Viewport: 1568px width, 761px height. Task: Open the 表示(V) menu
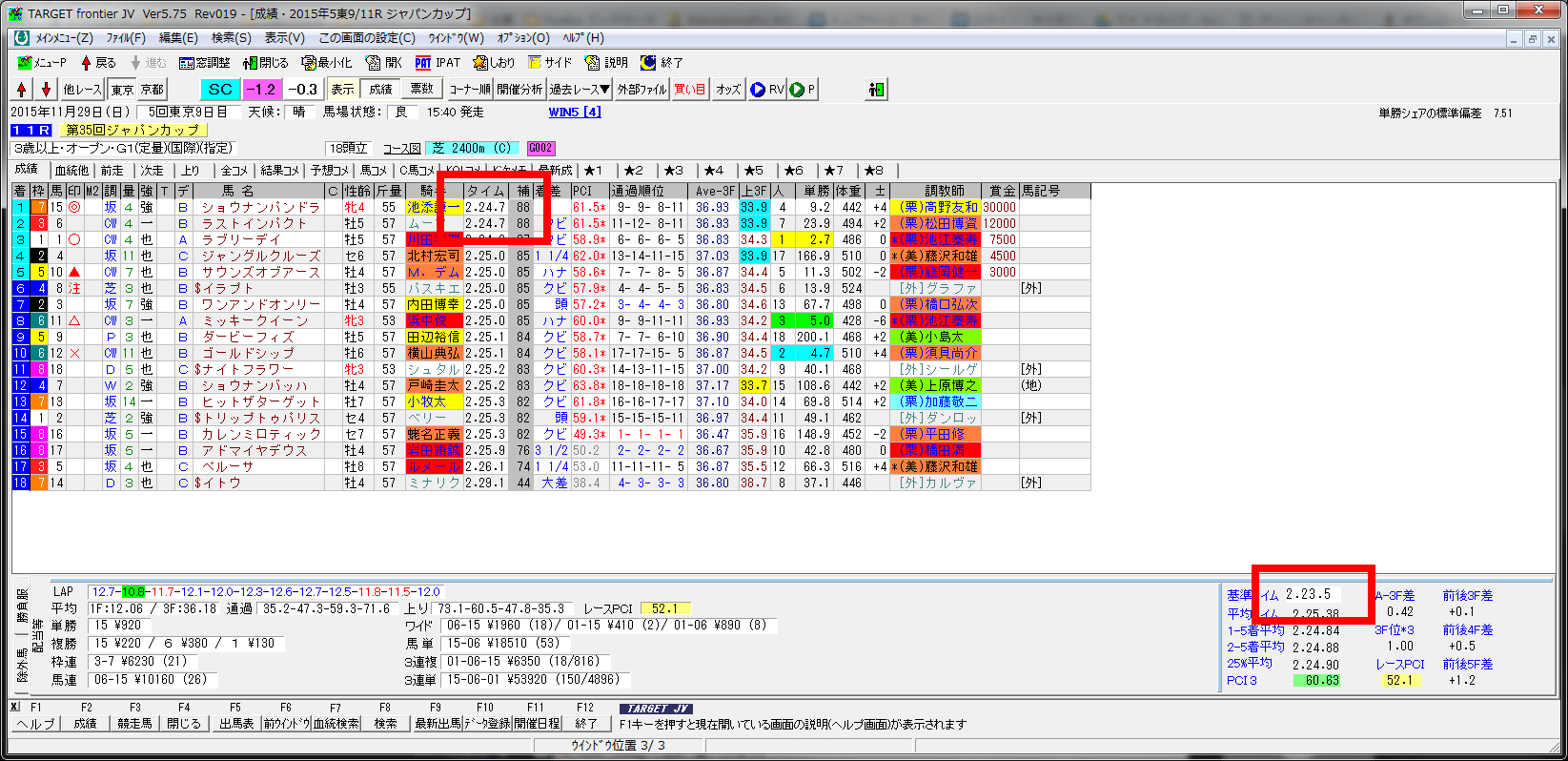284,38
